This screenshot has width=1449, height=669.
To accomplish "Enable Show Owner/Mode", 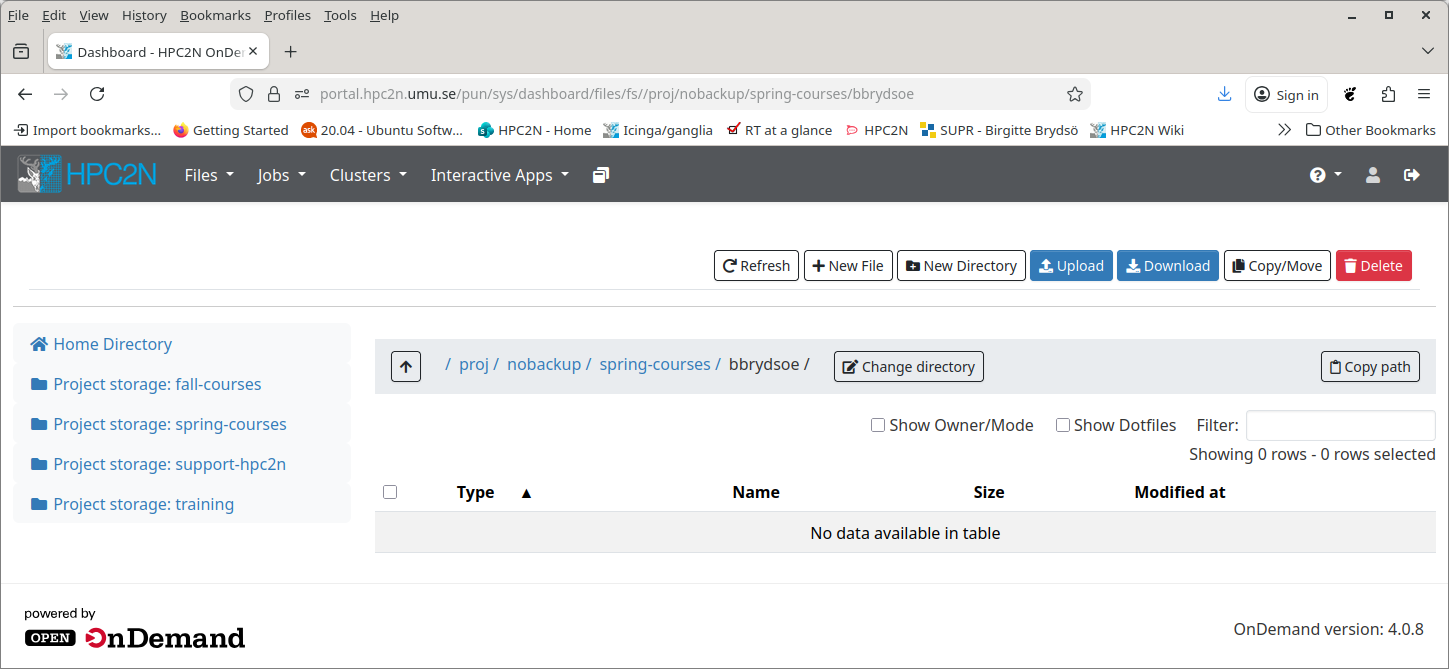I will pos(877,425).
